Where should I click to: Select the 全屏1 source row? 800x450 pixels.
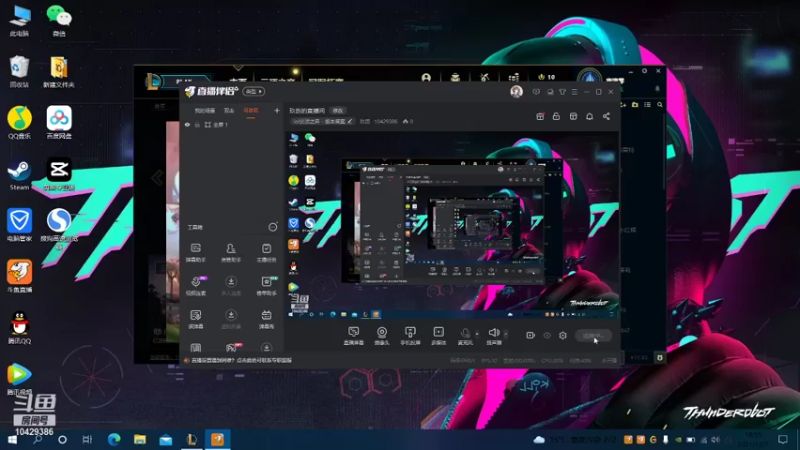coord(231,124)
